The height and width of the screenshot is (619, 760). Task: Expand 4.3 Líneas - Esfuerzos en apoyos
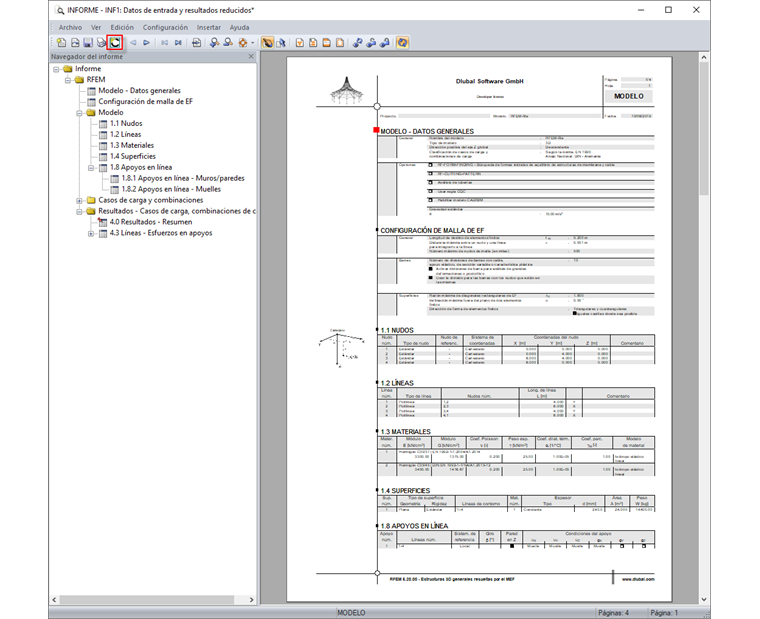(91, 234)
